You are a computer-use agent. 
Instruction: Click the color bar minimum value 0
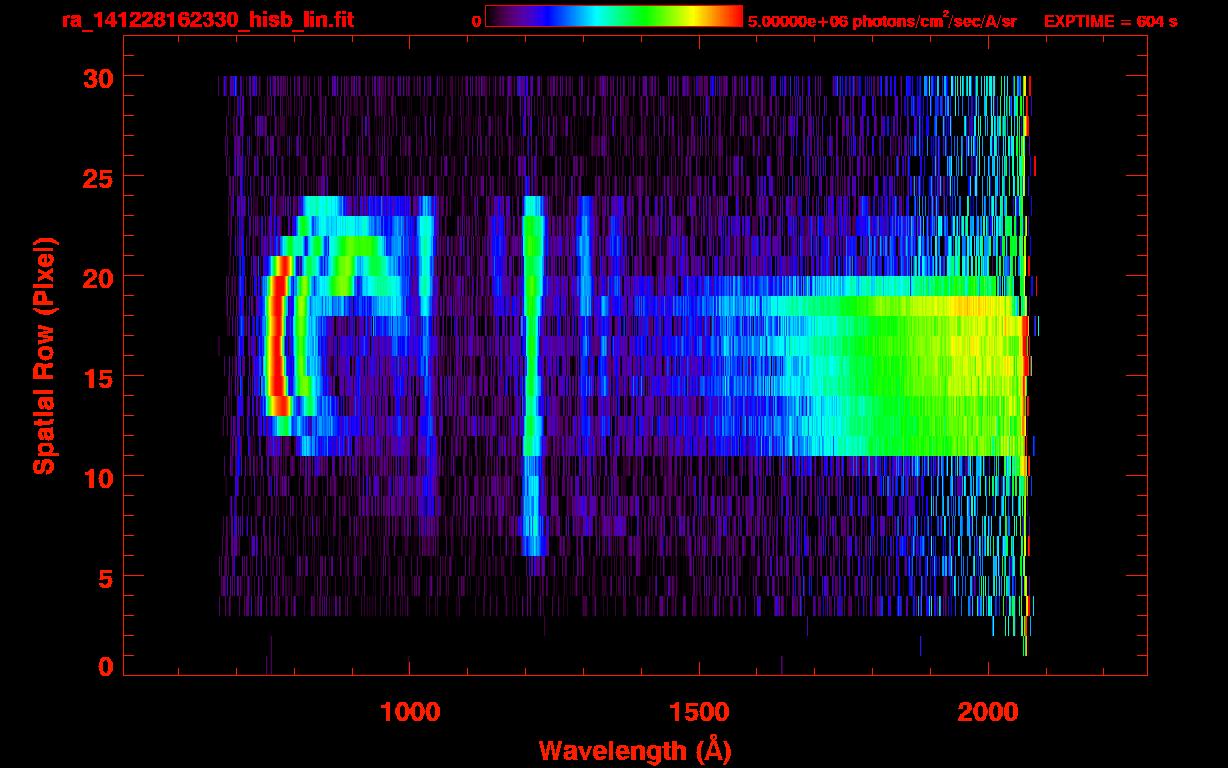tap(477, 22)
